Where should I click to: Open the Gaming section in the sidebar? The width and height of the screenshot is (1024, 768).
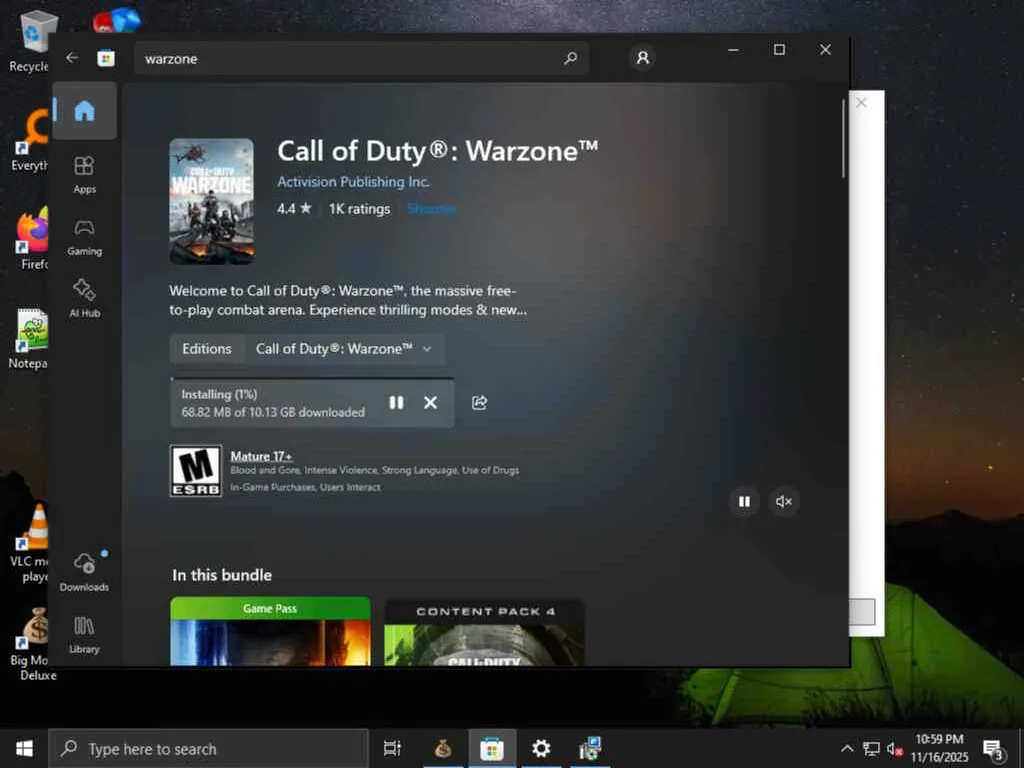[84, 237]
